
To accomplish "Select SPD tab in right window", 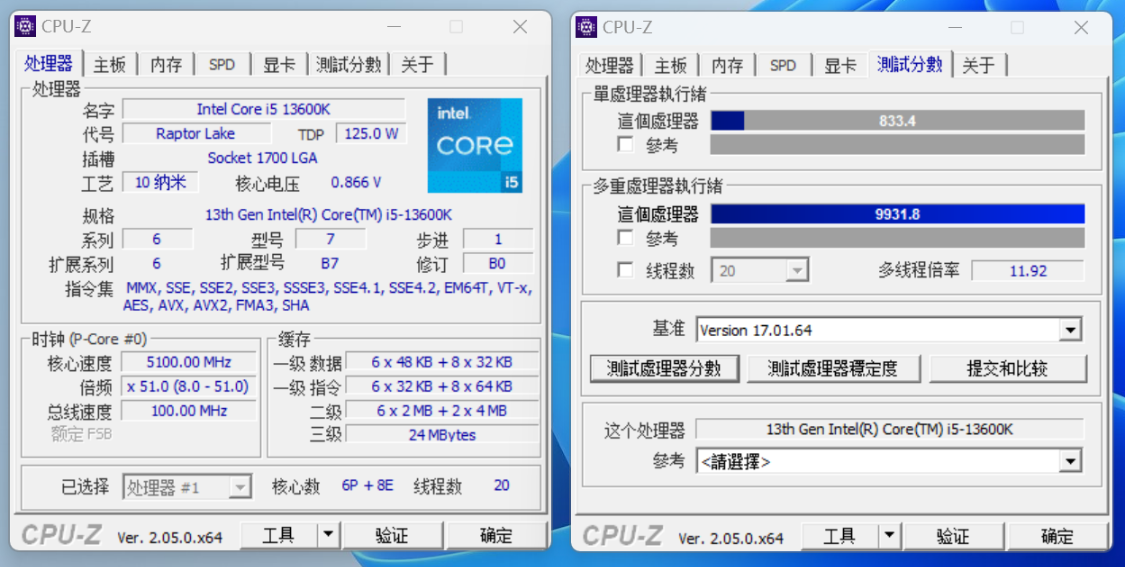I will (783, 65).
